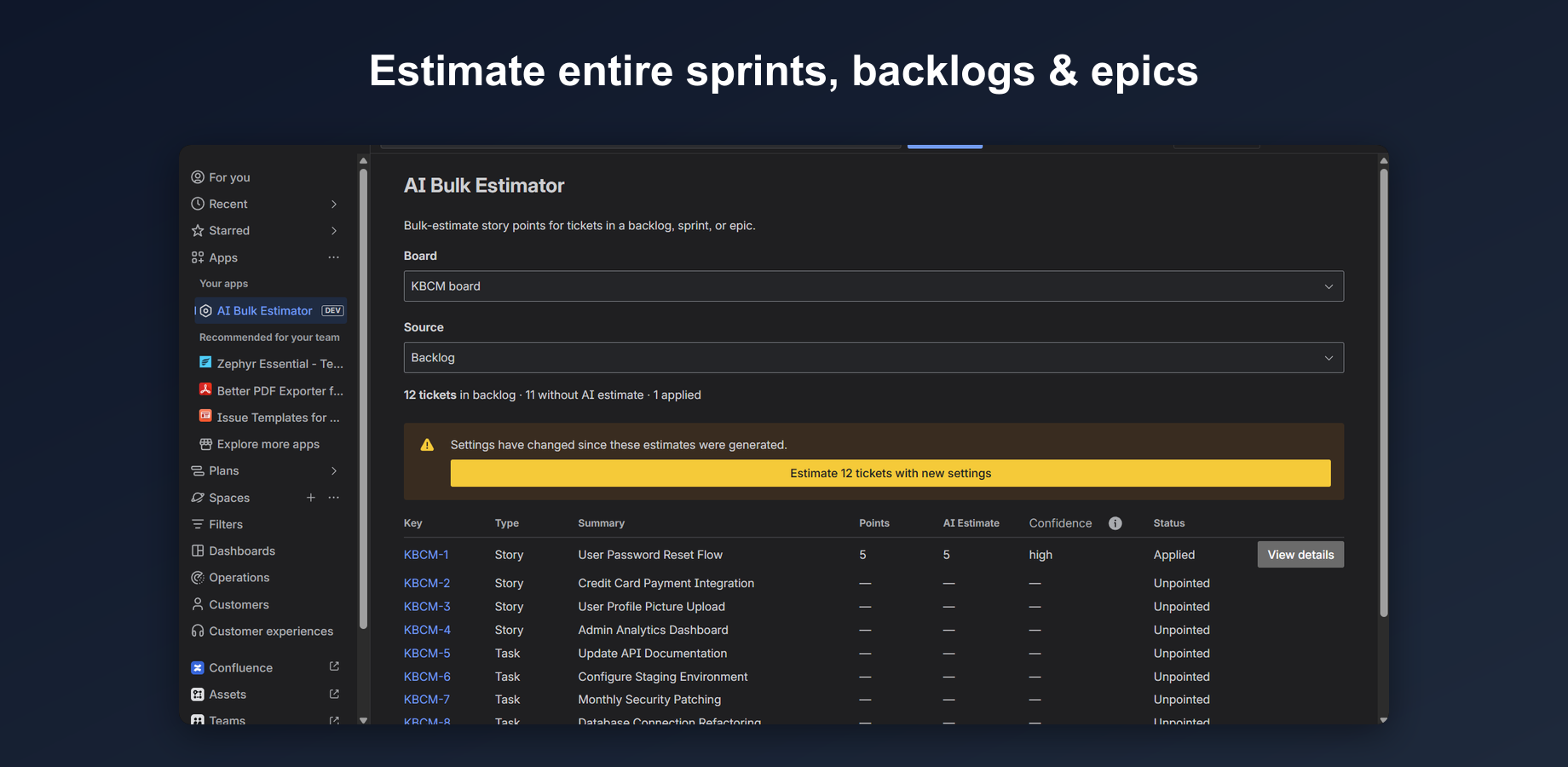This screenshot has height=767, width=1568.
Task: Open the For you page icon
Action: pyautogui.click(x=198, y=177)
